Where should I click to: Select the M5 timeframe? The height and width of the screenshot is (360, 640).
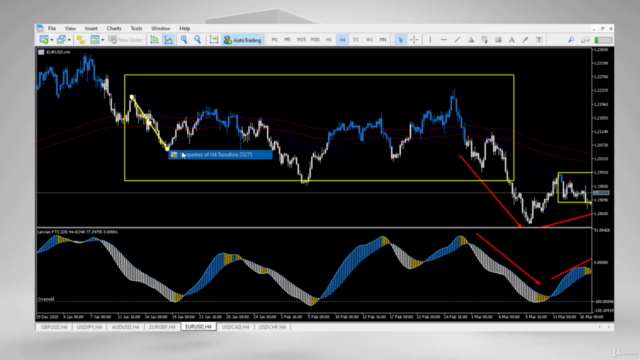point(287,40)
